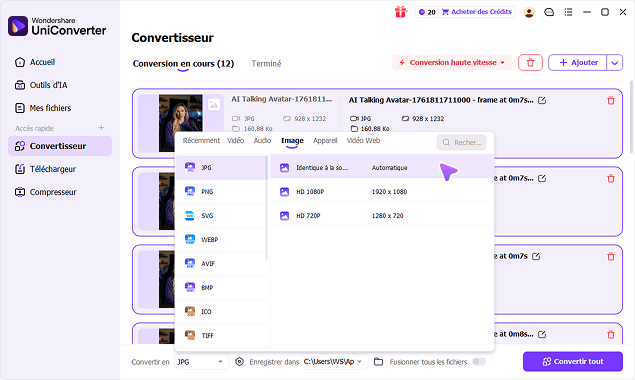This screenshot has width=635, height=380.
Task: Expand the arrow next to Ajouter
Action: point(614,63)
